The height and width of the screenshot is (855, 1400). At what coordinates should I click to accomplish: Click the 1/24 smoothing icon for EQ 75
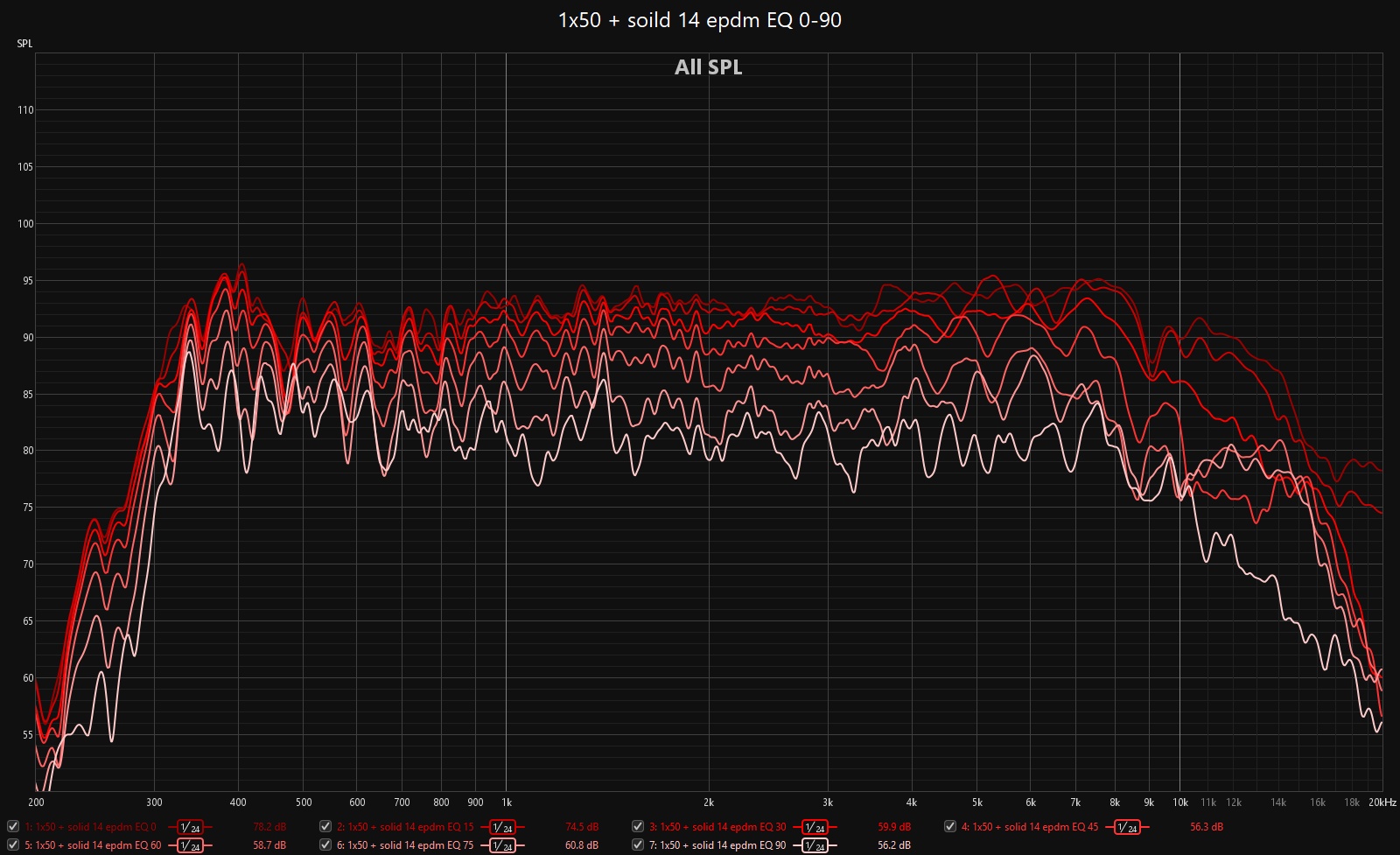click(502, 845)
